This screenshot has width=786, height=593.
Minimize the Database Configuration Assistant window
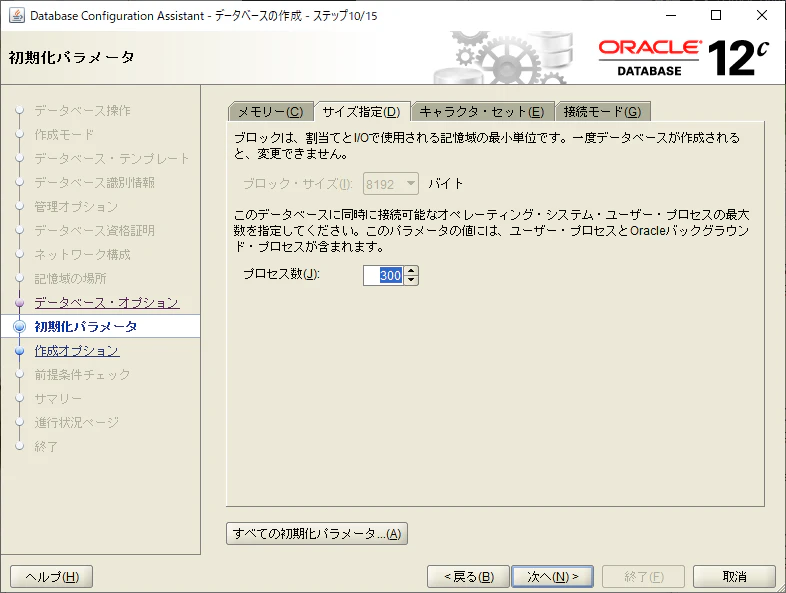pyautogui.click(x=671, y=16)
